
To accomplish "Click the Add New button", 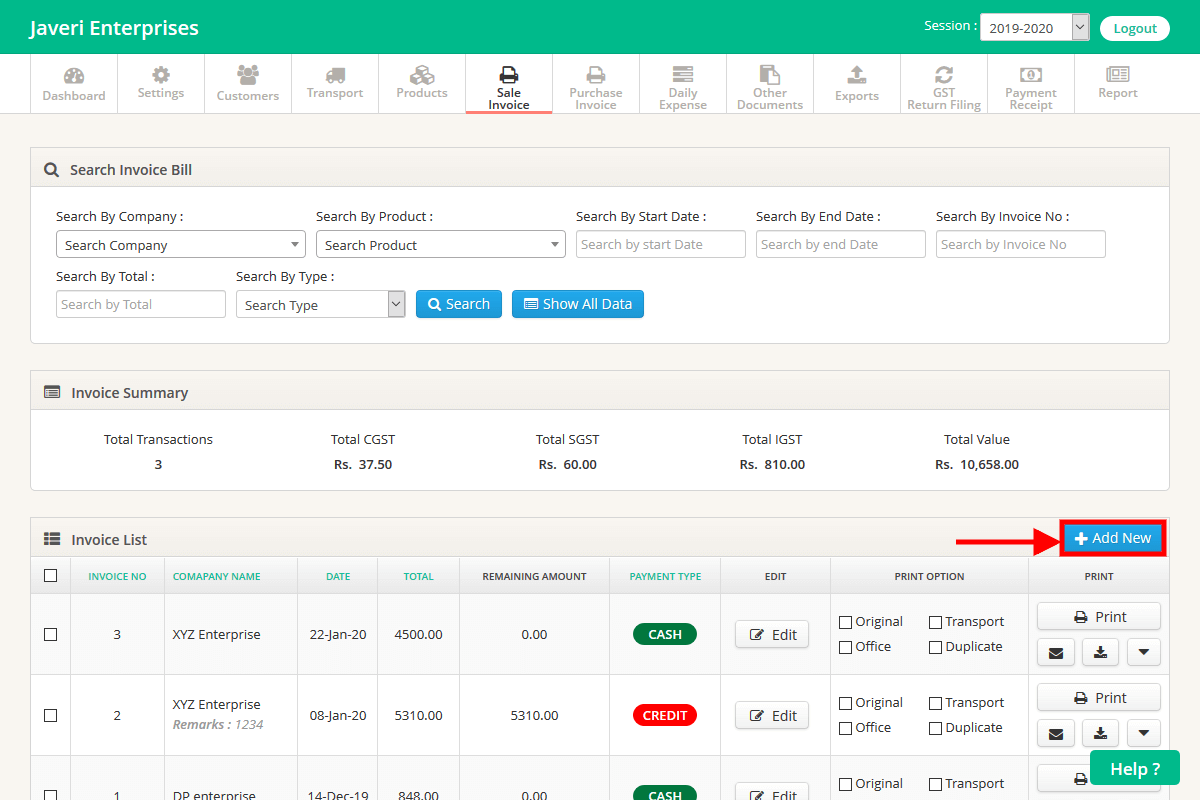I will tap(1112, 537).
